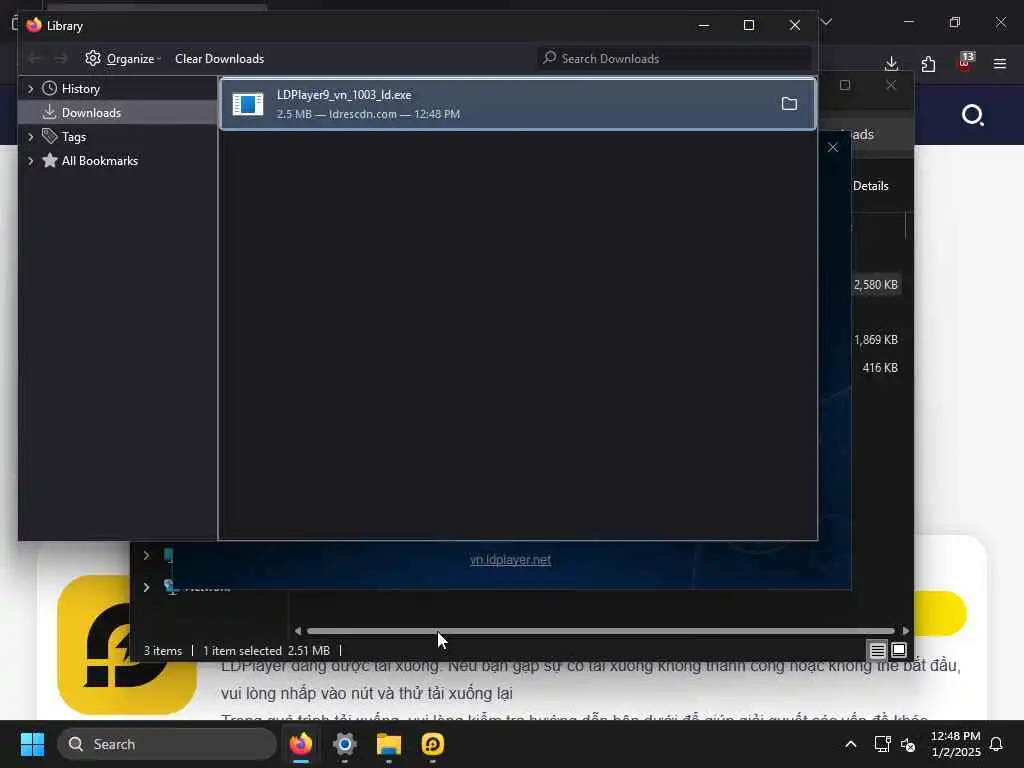Open File Explorer from taskbar
Image resolution: width=1024 pixels, height=768 pixels.
[x=389, y=744]
